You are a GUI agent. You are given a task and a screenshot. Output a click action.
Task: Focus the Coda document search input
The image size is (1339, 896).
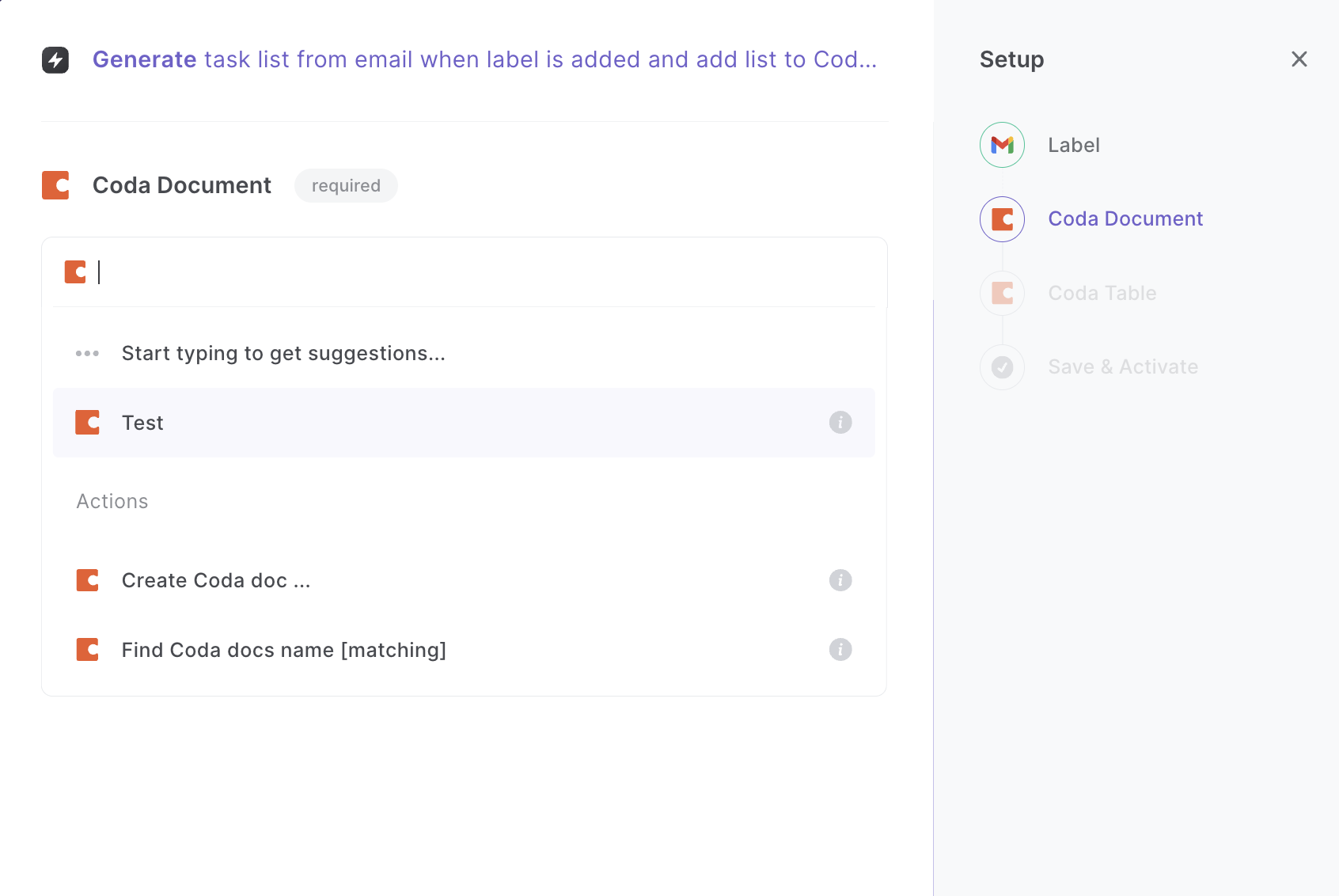(464, 272)
